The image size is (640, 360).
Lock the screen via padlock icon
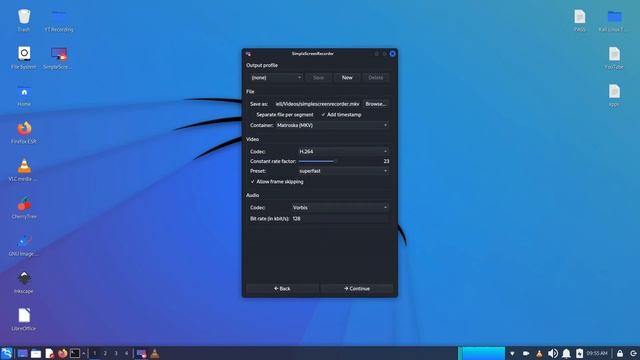(x=620, y=353)
